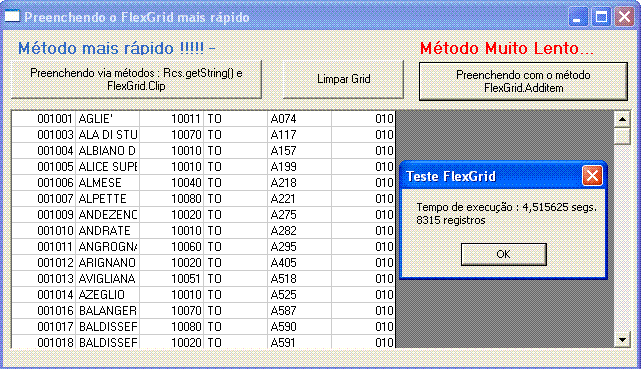Select the ANDEZENC cell

108,215
